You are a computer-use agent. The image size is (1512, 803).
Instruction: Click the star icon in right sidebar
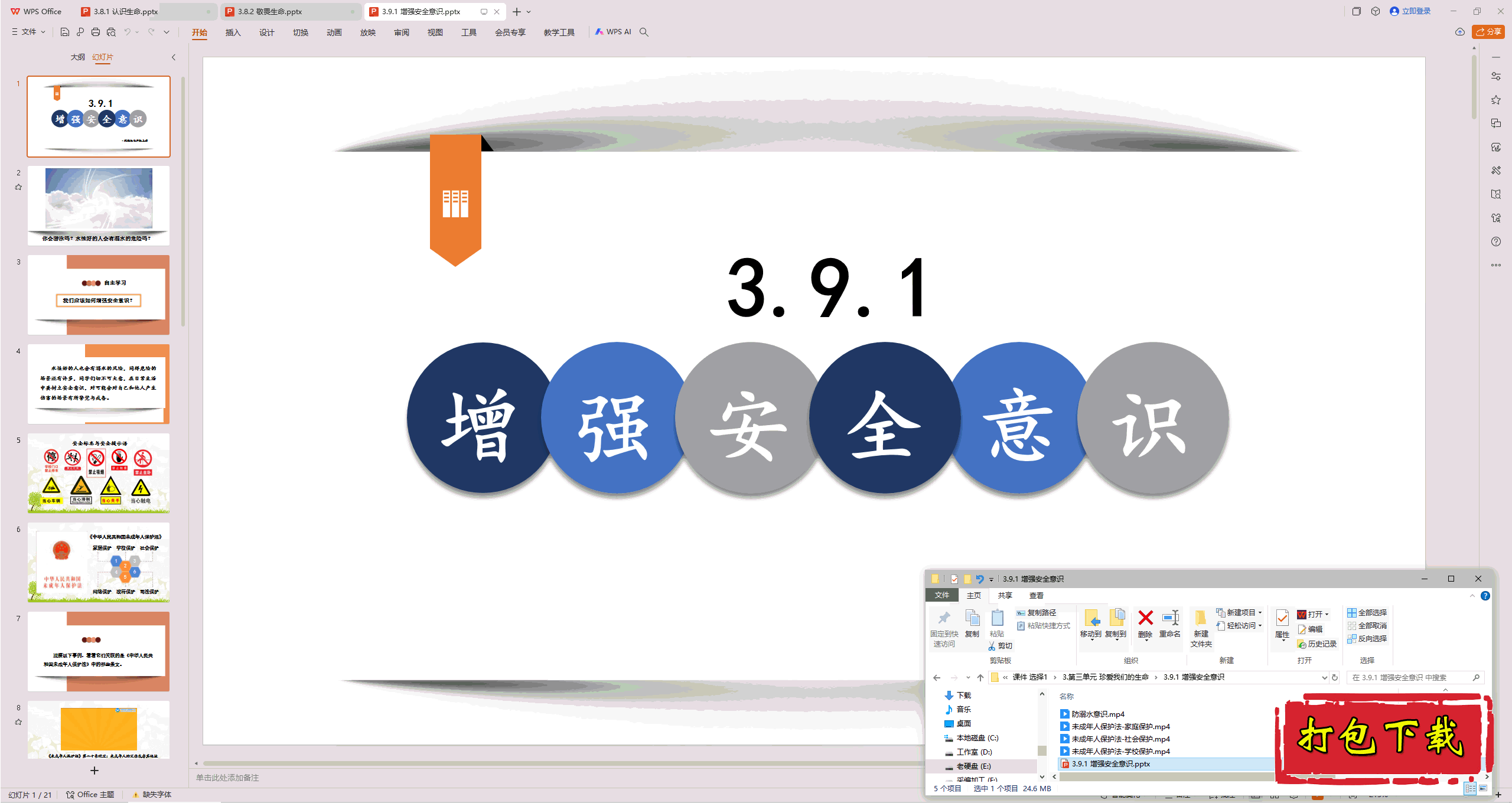point(1496,100)
